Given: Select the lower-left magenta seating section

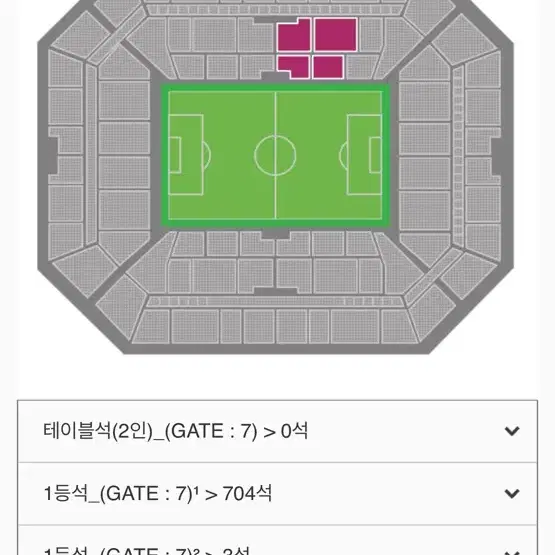Looking at the screenshot, I should click(x=293, y=66).
